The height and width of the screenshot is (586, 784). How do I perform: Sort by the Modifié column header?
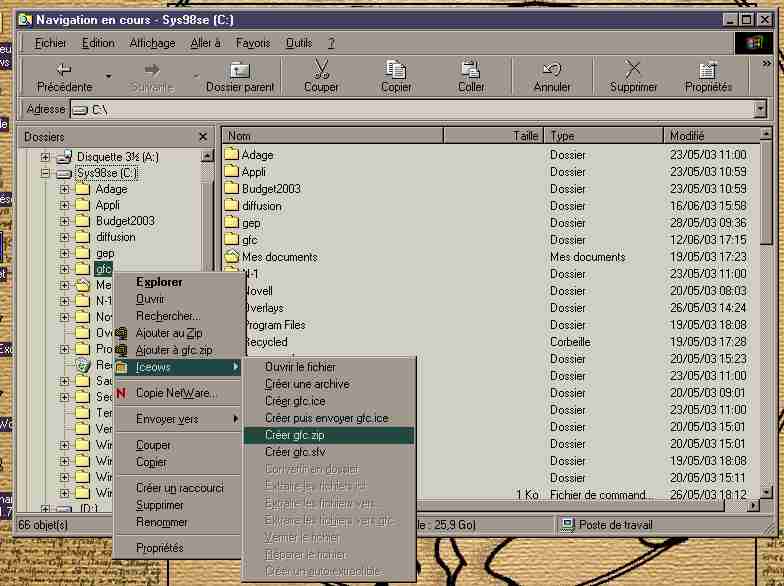tap(712, 136)
